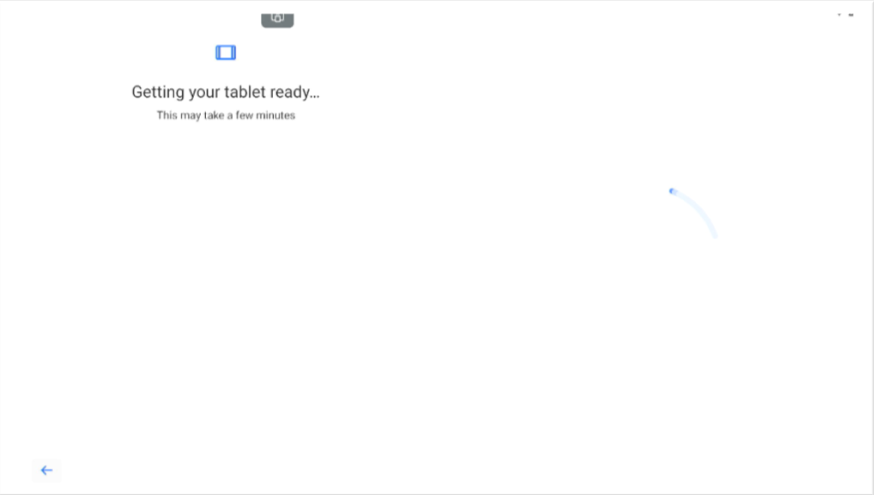Select the setup tablet illustration icon
Screen dimensions: 874x495
[x=226, y=52]
